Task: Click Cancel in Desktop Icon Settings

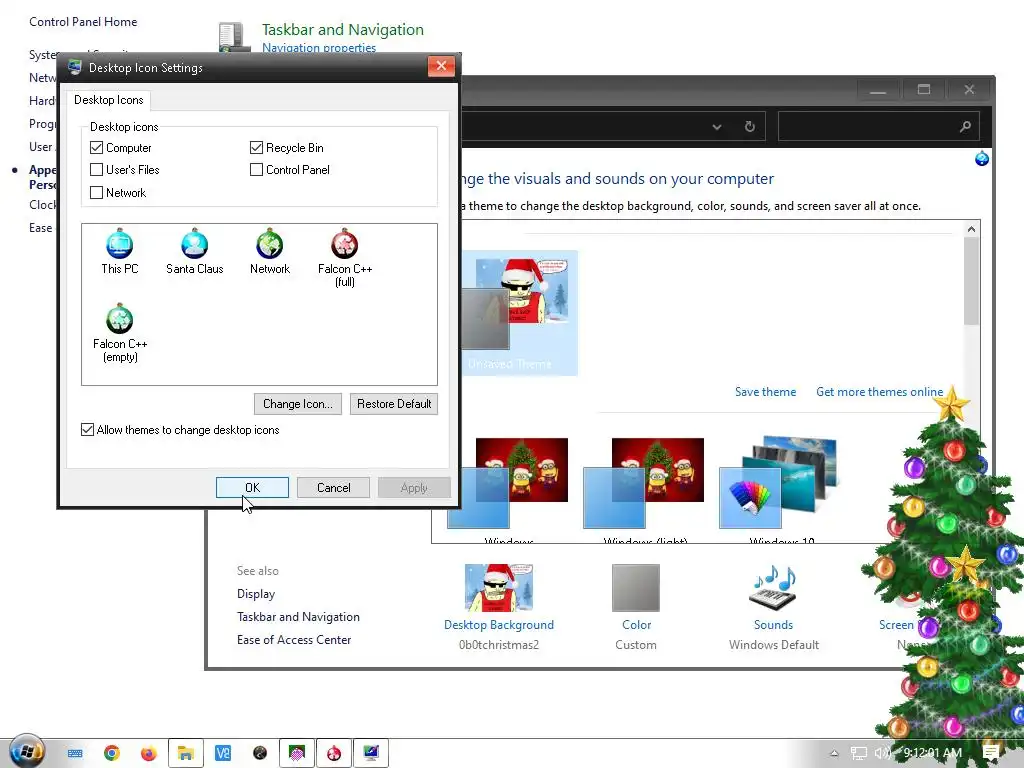Action: pyautogui.click(x=333, y=487)
